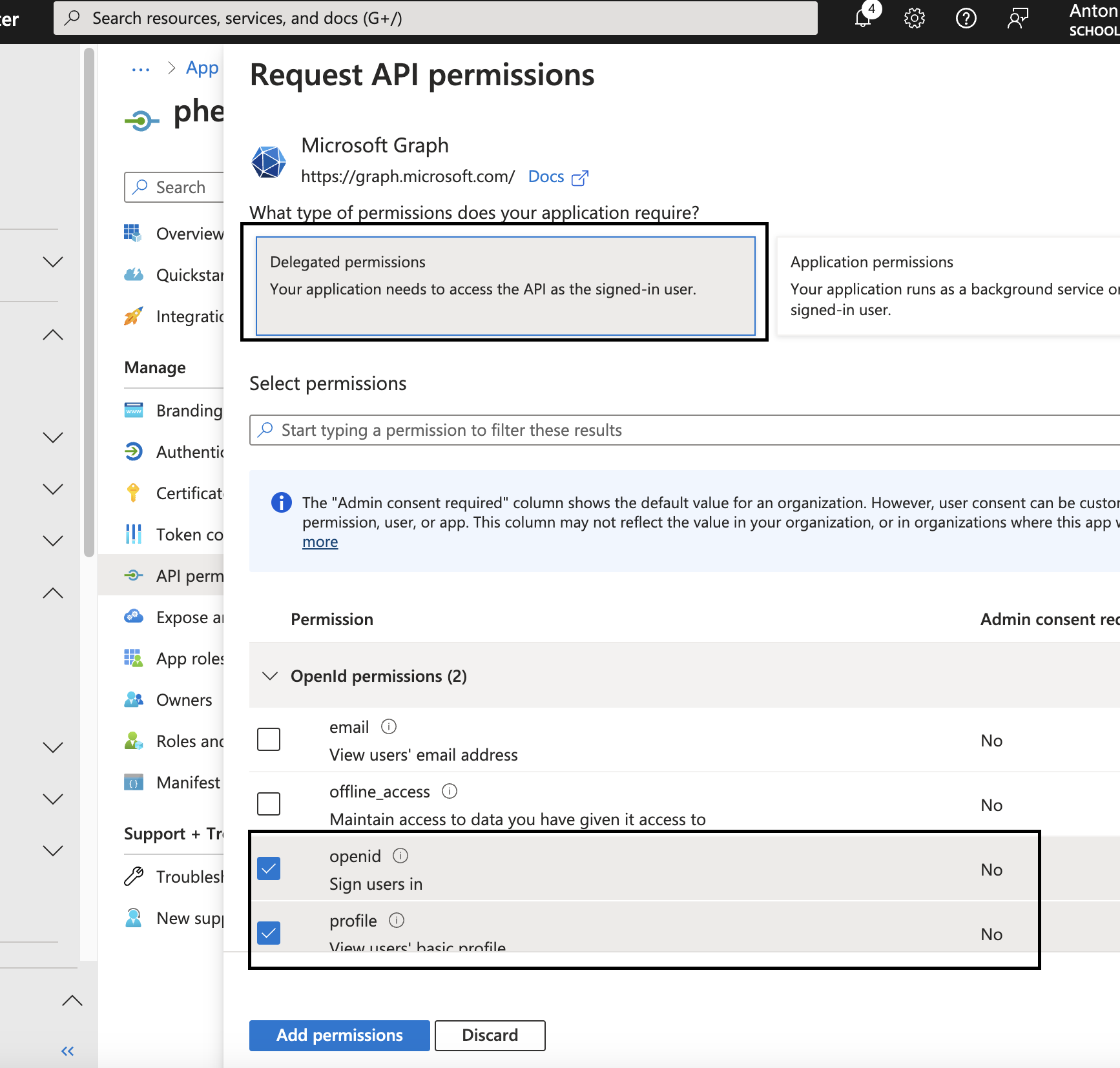Open the Docs link for Microsoft Graph
1120x1068 pixels.
[546, 177]
